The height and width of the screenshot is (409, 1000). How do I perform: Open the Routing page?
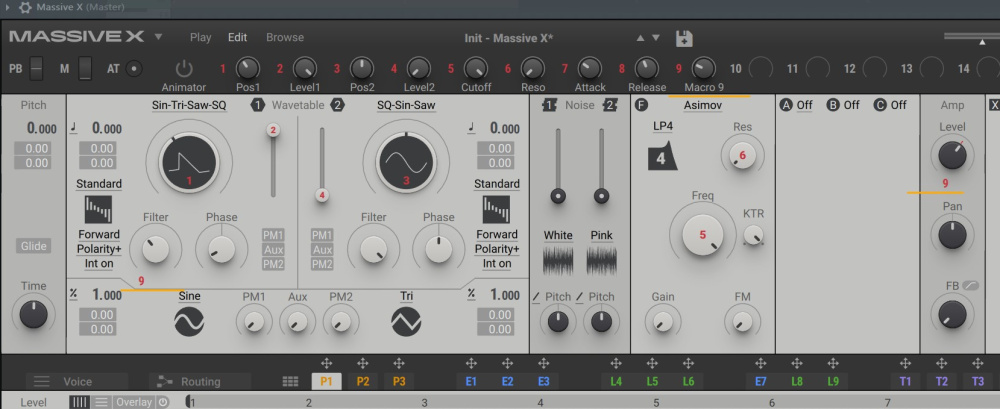(200, 382)
